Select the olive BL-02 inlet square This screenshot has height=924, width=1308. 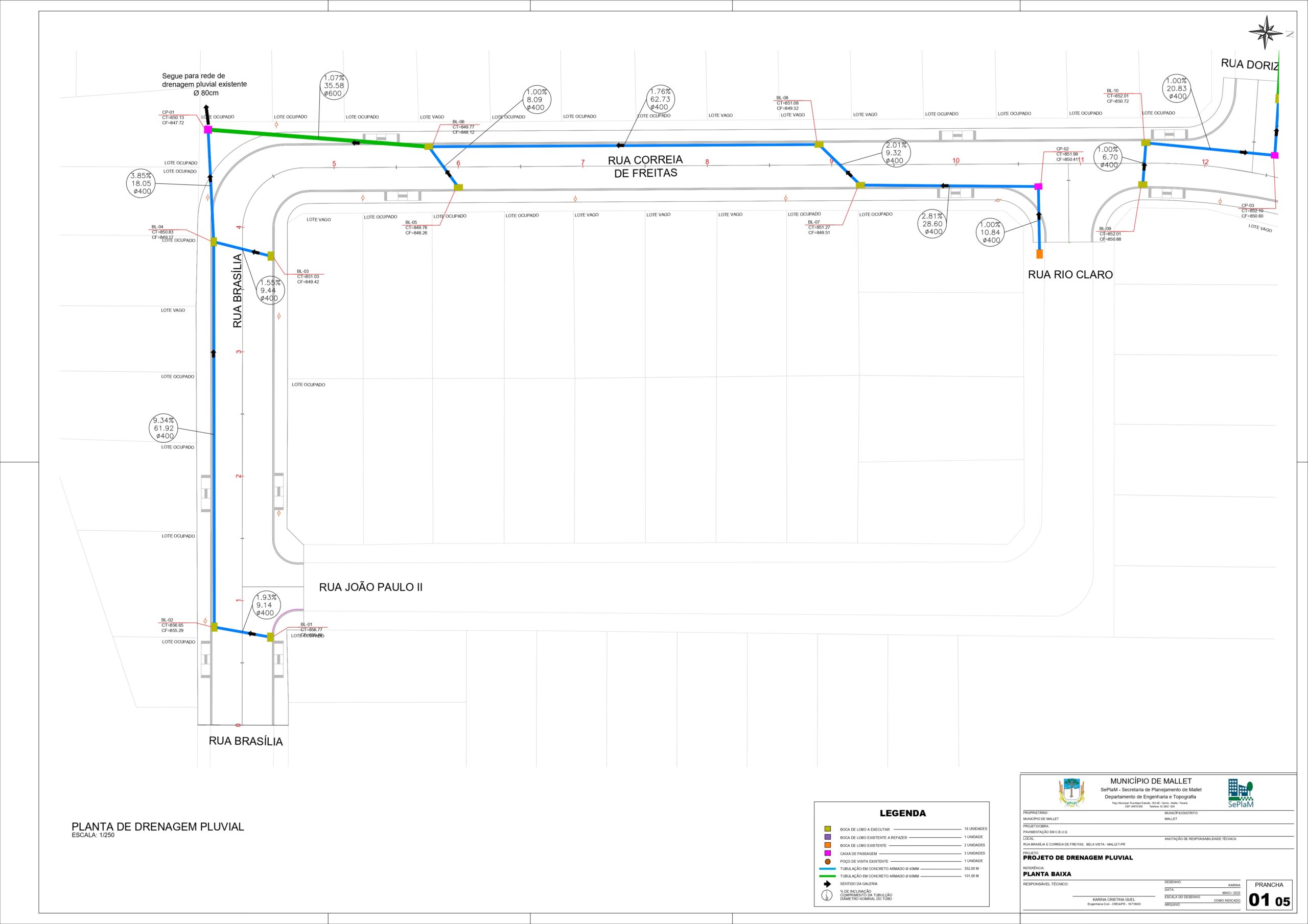pos(214,627)
